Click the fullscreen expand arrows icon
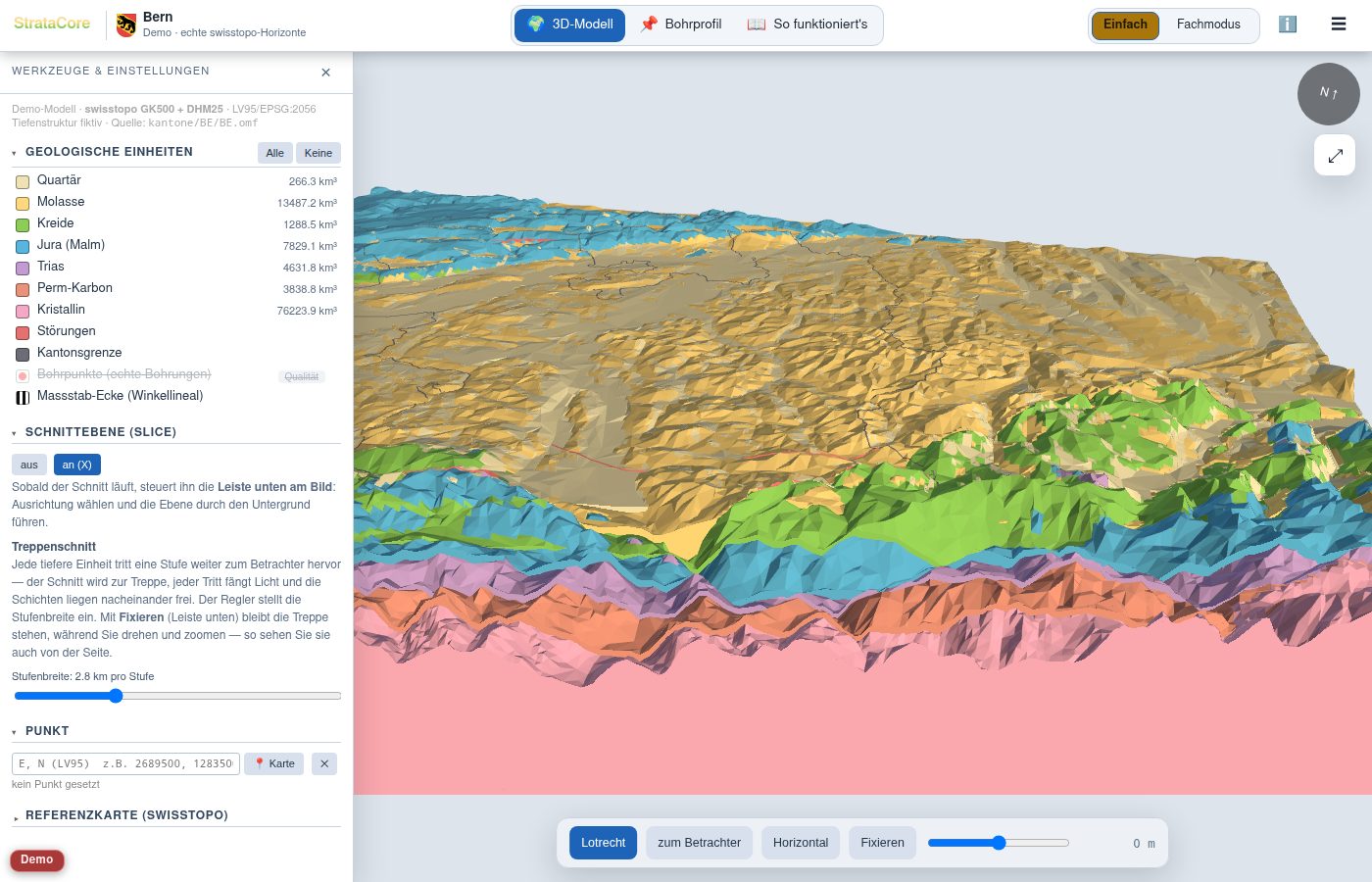The height and width of the screenshot is (882, 1372). (x=1335, y=156)
